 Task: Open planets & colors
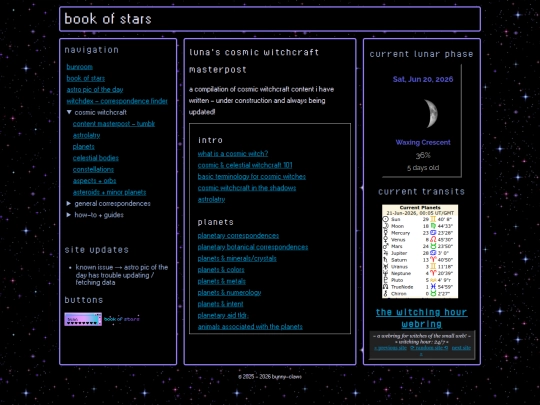pyautogui.click(x=221, y=270)
